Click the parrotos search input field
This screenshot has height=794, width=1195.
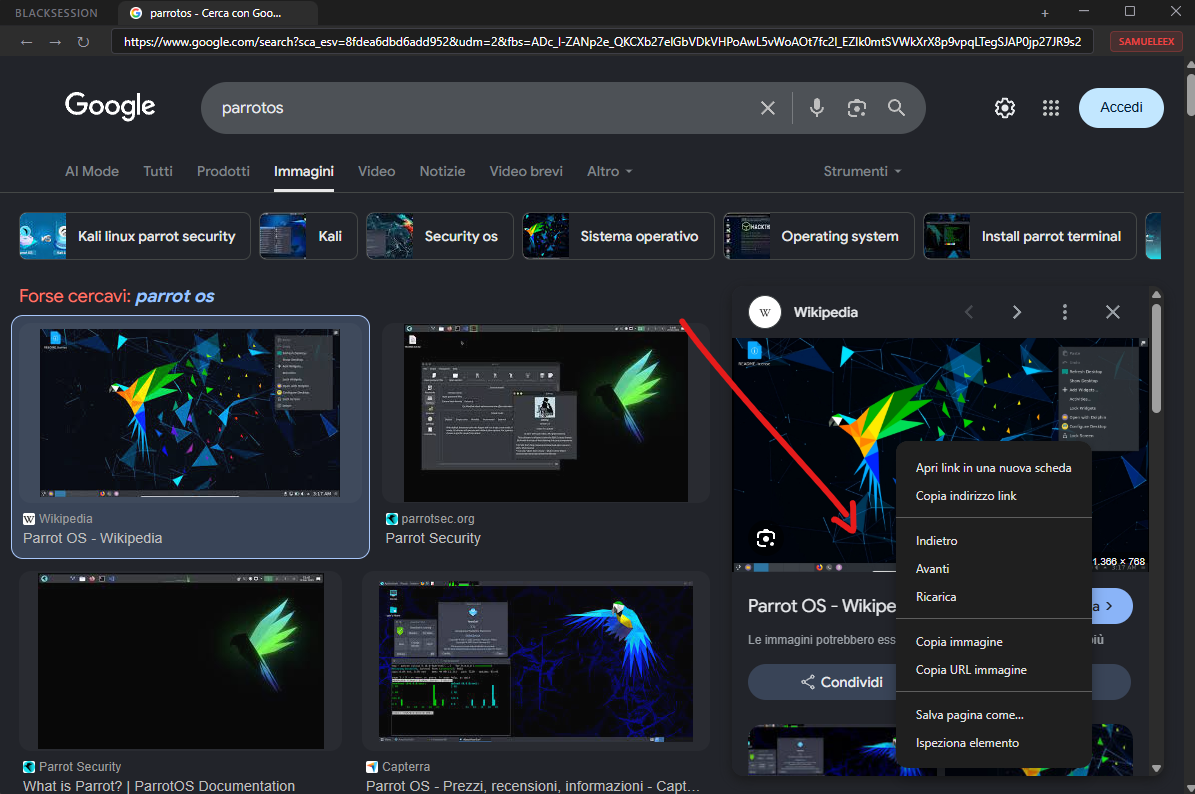pos(480,108)
